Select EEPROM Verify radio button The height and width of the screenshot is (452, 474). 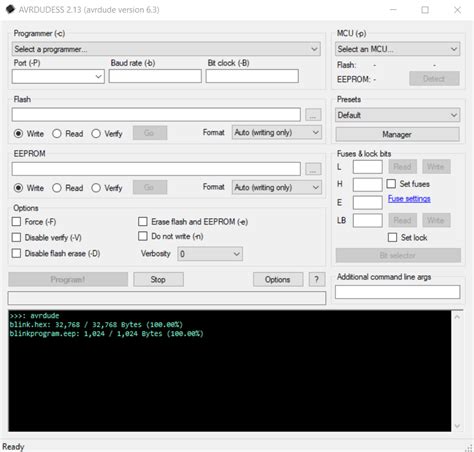(96, 188)
